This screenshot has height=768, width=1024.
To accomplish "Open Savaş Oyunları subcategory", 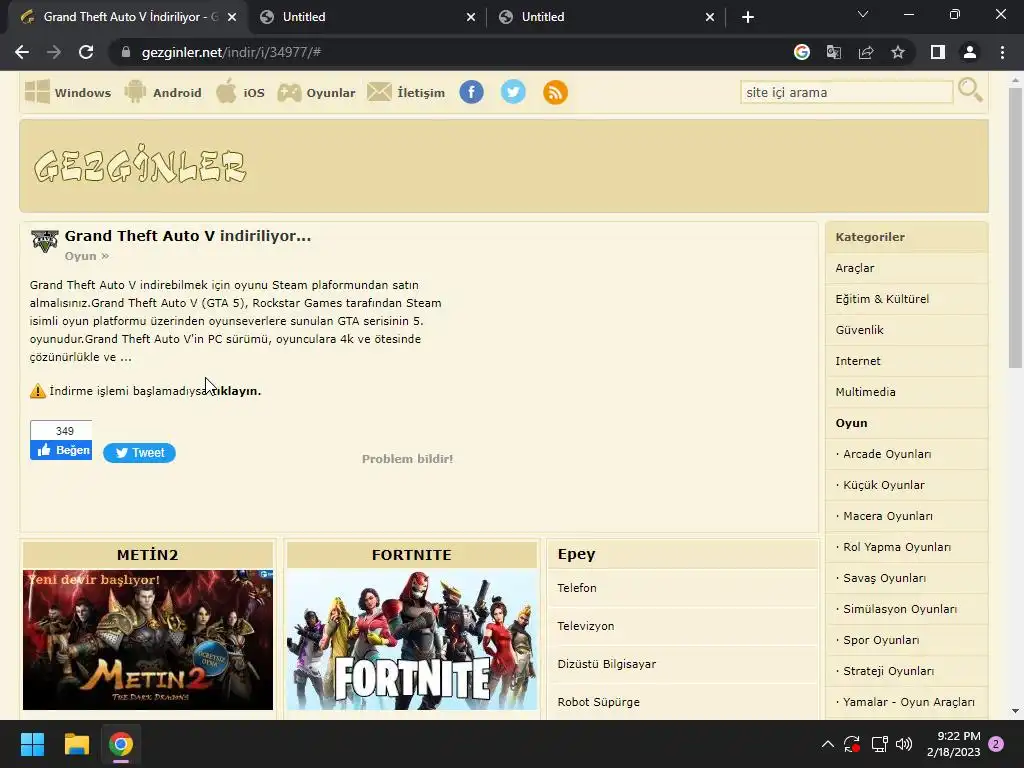I will [x=906, y=578].
